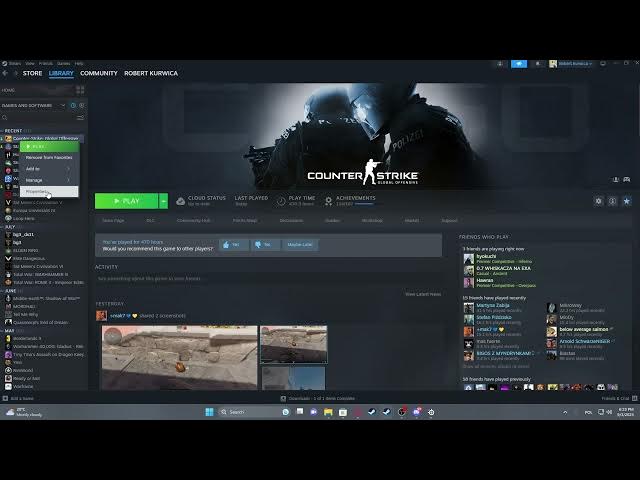Viewport: 640px width, 480px height.
Task: Recommend the game with Yes thumbs-up
Action: [234, 244]
